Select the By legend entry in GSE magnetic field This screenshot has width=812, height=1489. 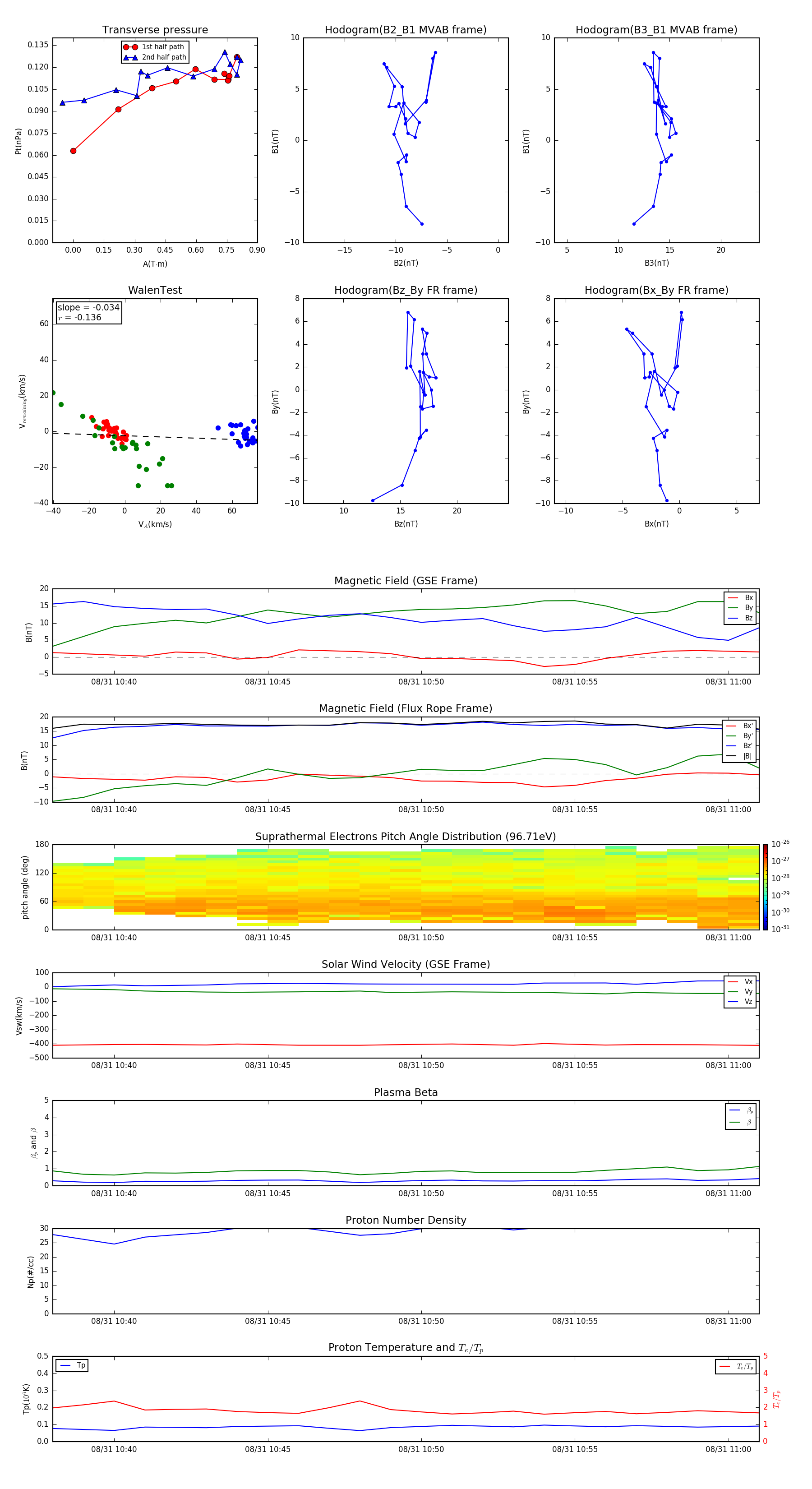tap(740, 607)
